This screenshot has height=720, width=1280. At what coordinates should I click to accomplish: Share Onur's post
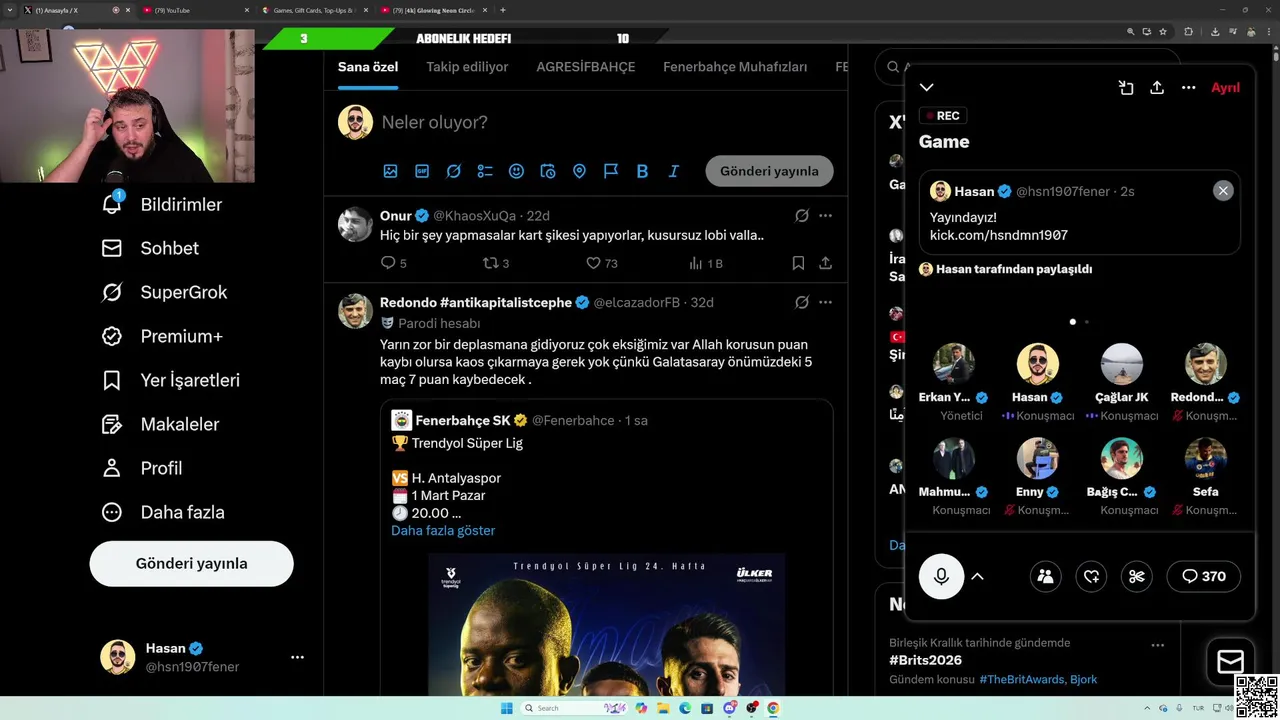pos(825,263)
